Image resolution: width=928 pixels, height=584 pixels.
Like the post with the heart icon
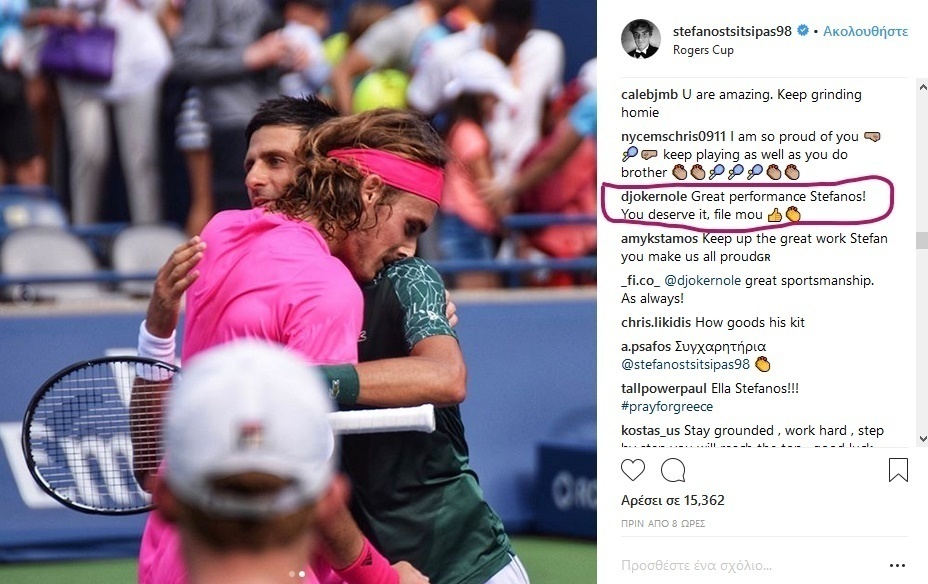pyautogui.click(x=633, y=470)
